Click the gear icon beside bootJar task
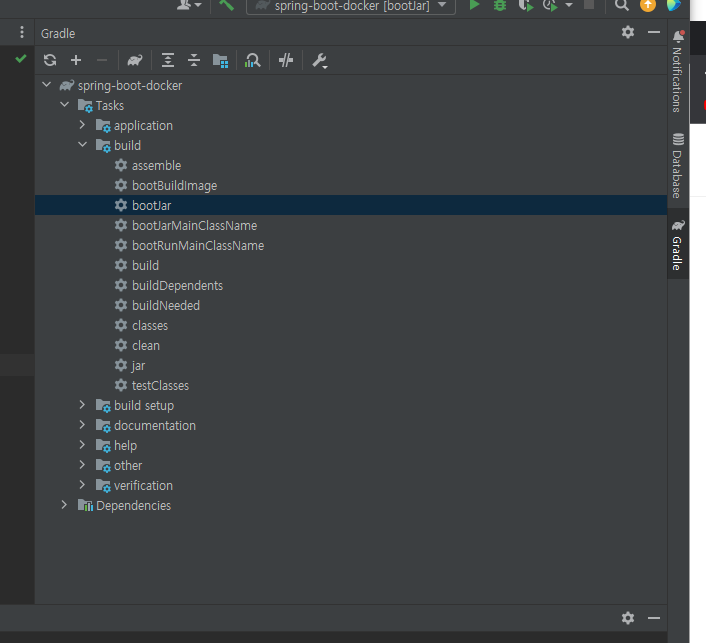 [121, 205]
